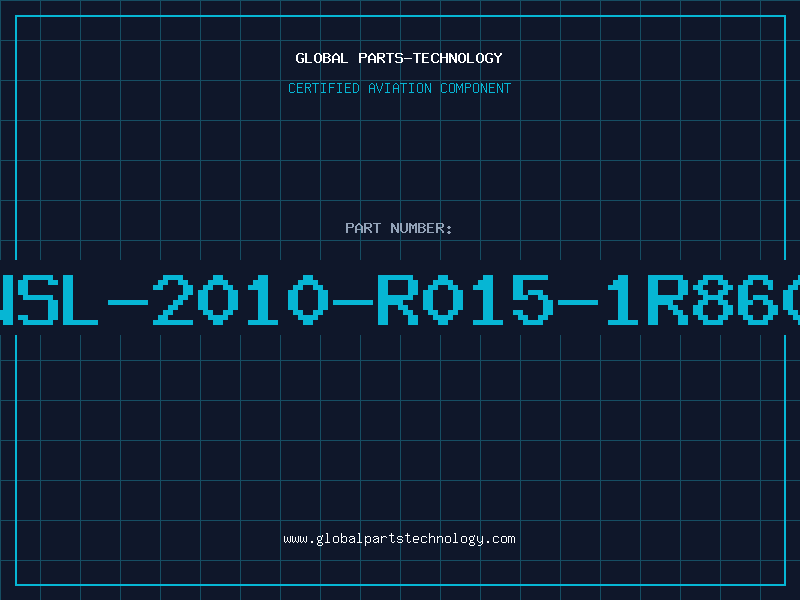Click the word PART in the label

(362, 229)
